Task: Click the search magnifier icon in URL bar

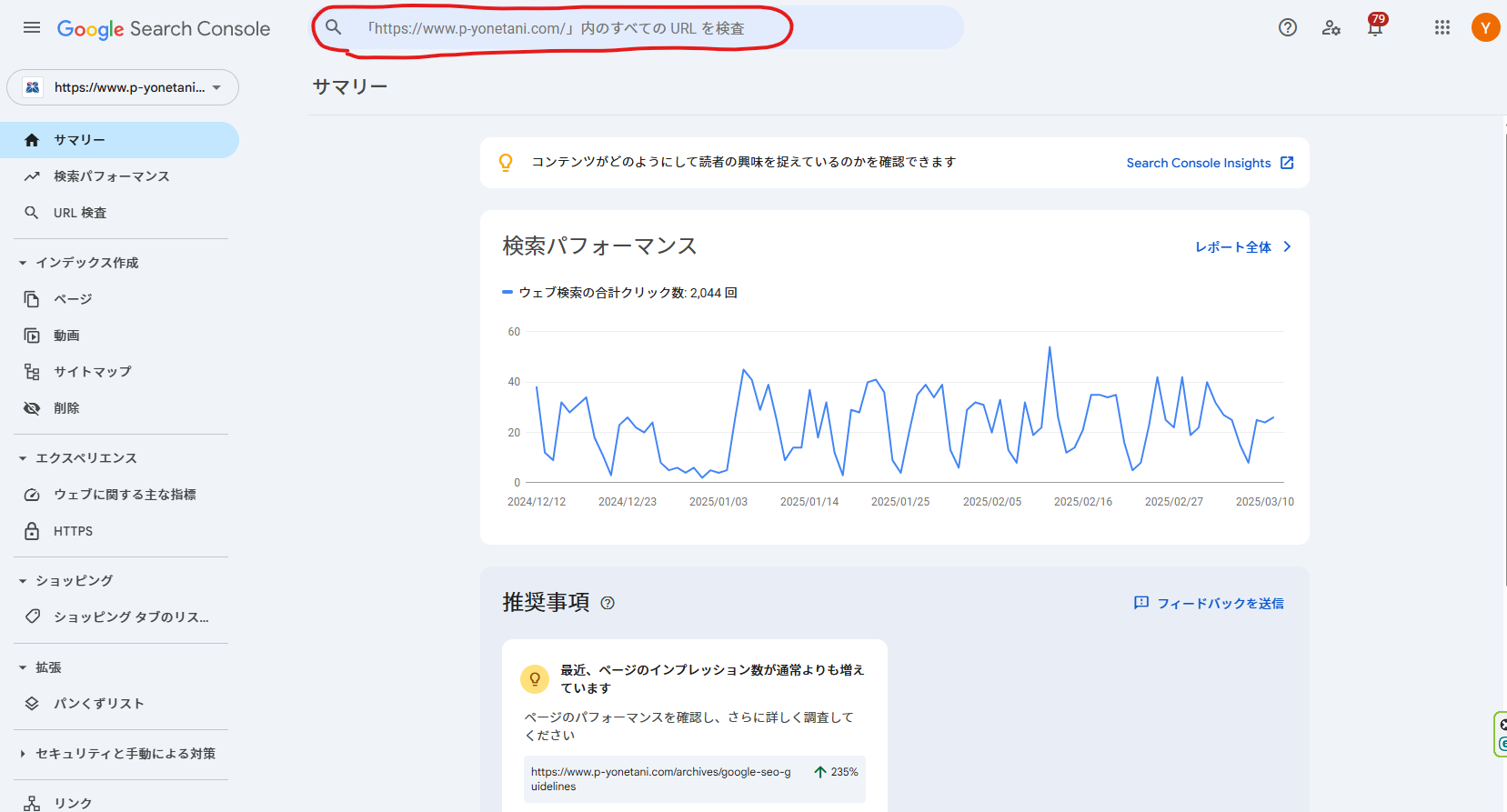Action: 334,27
